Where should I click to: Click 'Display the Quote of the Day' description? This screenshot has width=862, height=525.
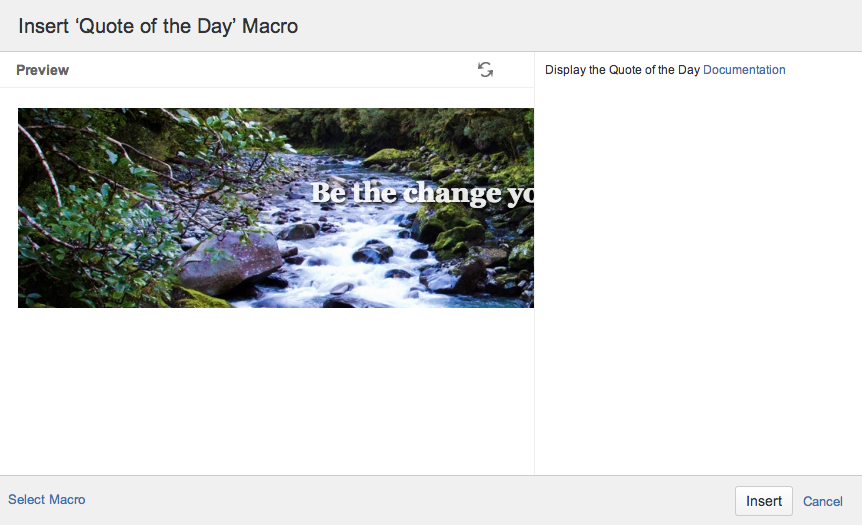tap(622, 70)
